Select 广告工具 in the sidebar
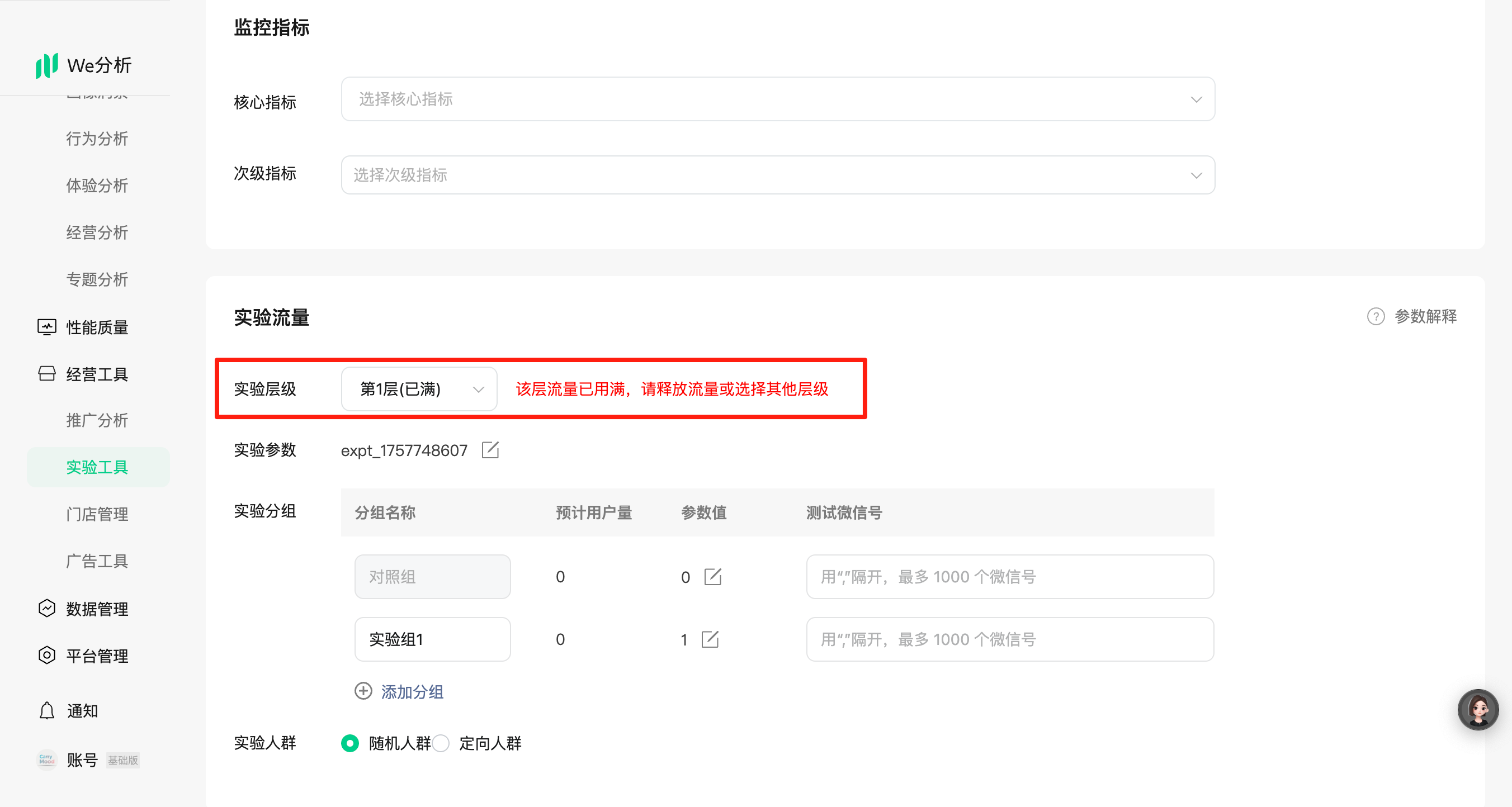 97,561
